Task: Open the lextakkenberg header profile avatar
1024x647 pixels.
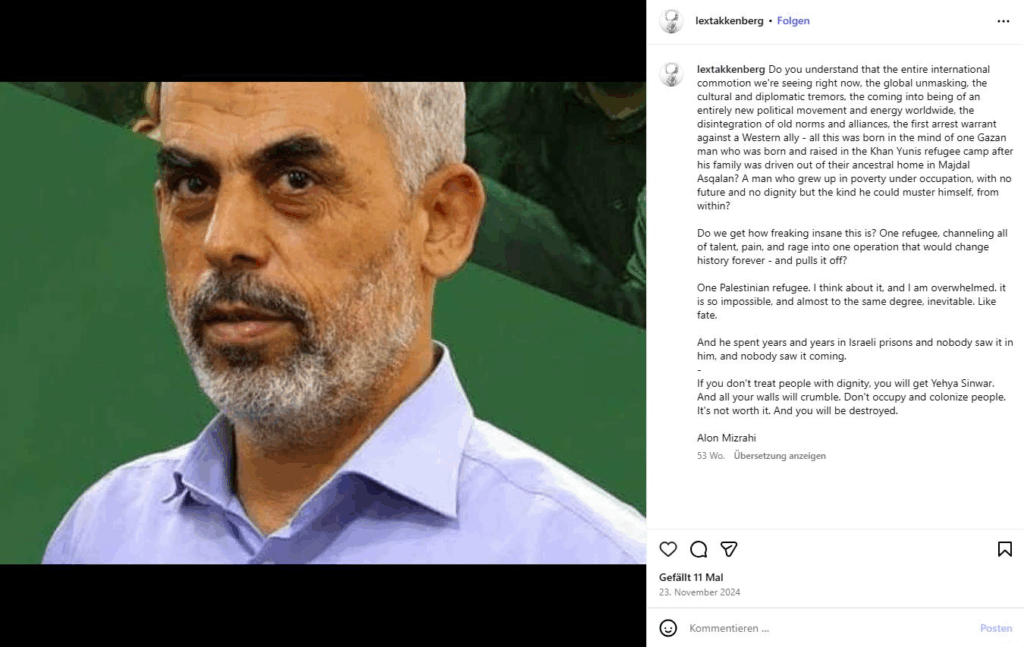Action: tap(671, 22)
